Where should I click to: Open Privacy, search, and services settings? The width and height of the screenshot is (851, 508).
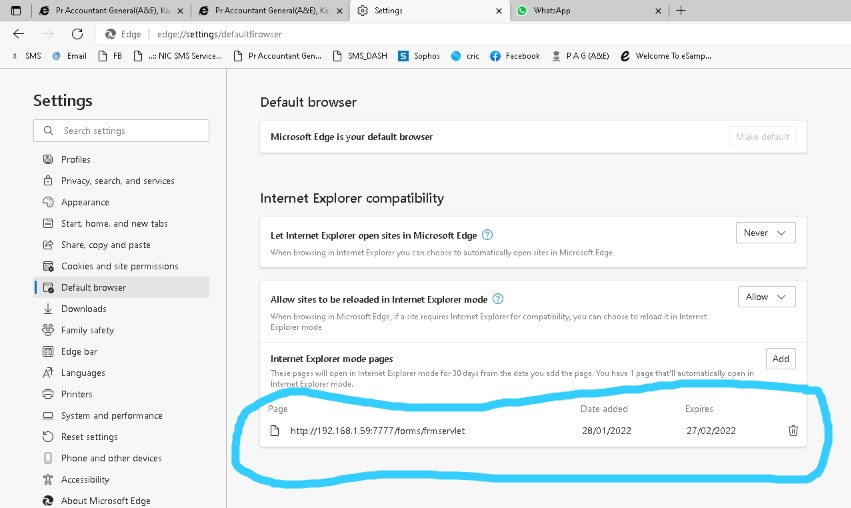click(x=117, y=181)
